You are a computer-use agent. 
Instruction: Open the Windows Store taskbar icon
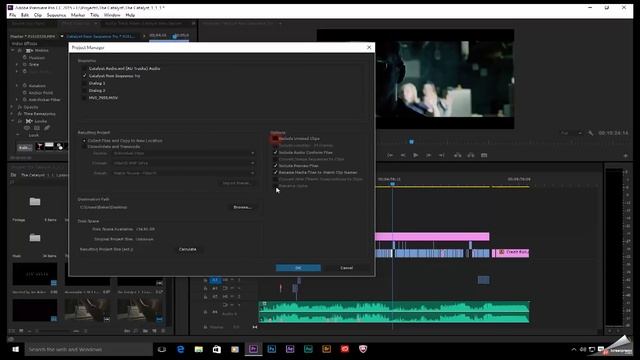(217, 349)
